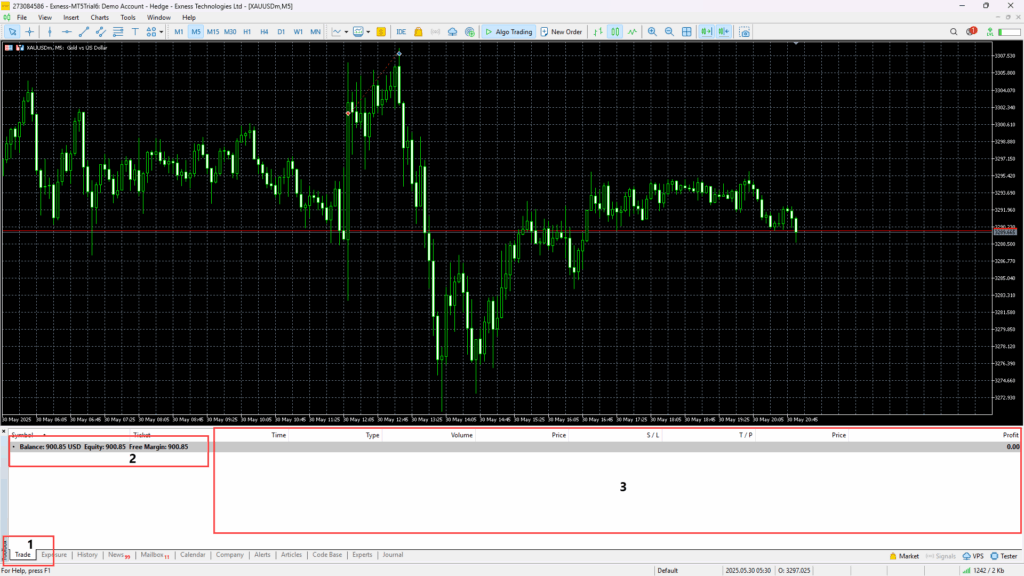Toggle Algo Trading on
This screenshot has height=576, width=1024.
point(508,31)
